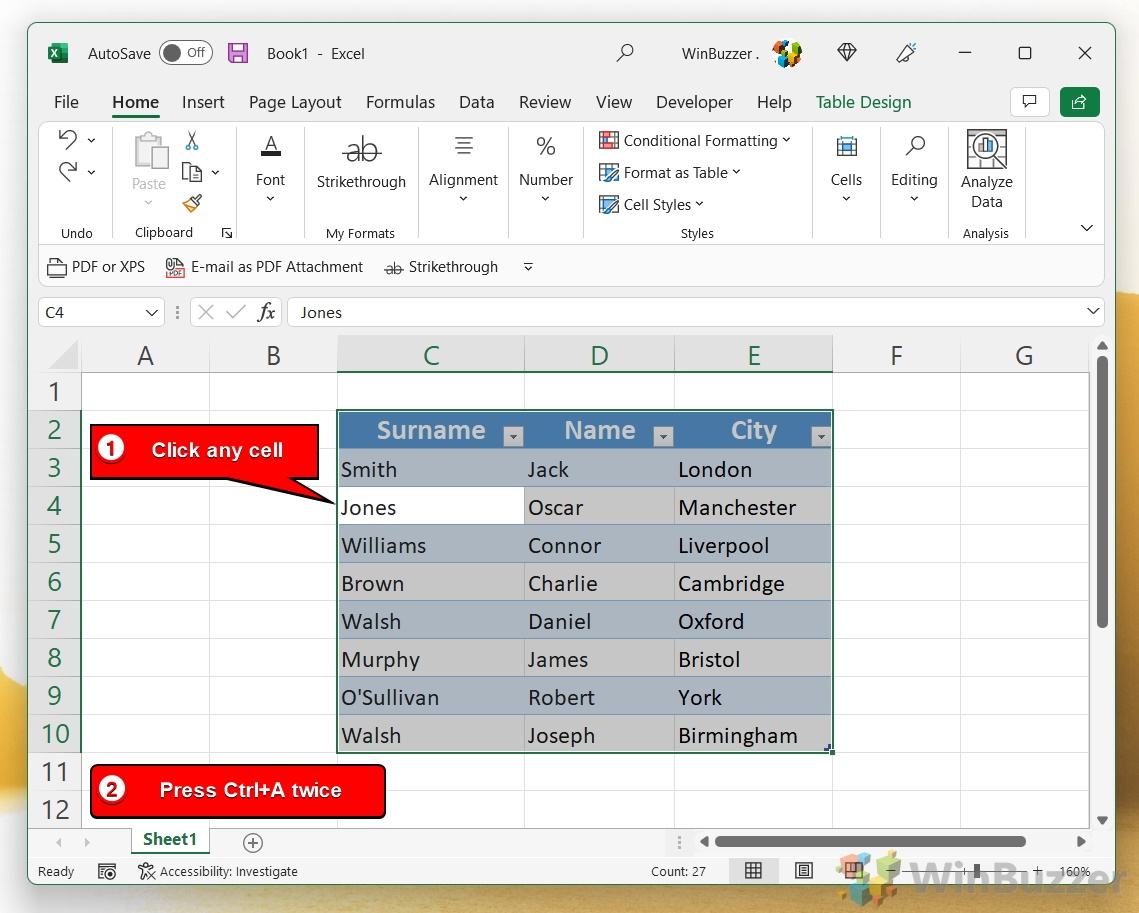The height and width of the screenshot is (913, 1139).
Task: Expand the Font group dropdown
Action: tap(270, 198)
